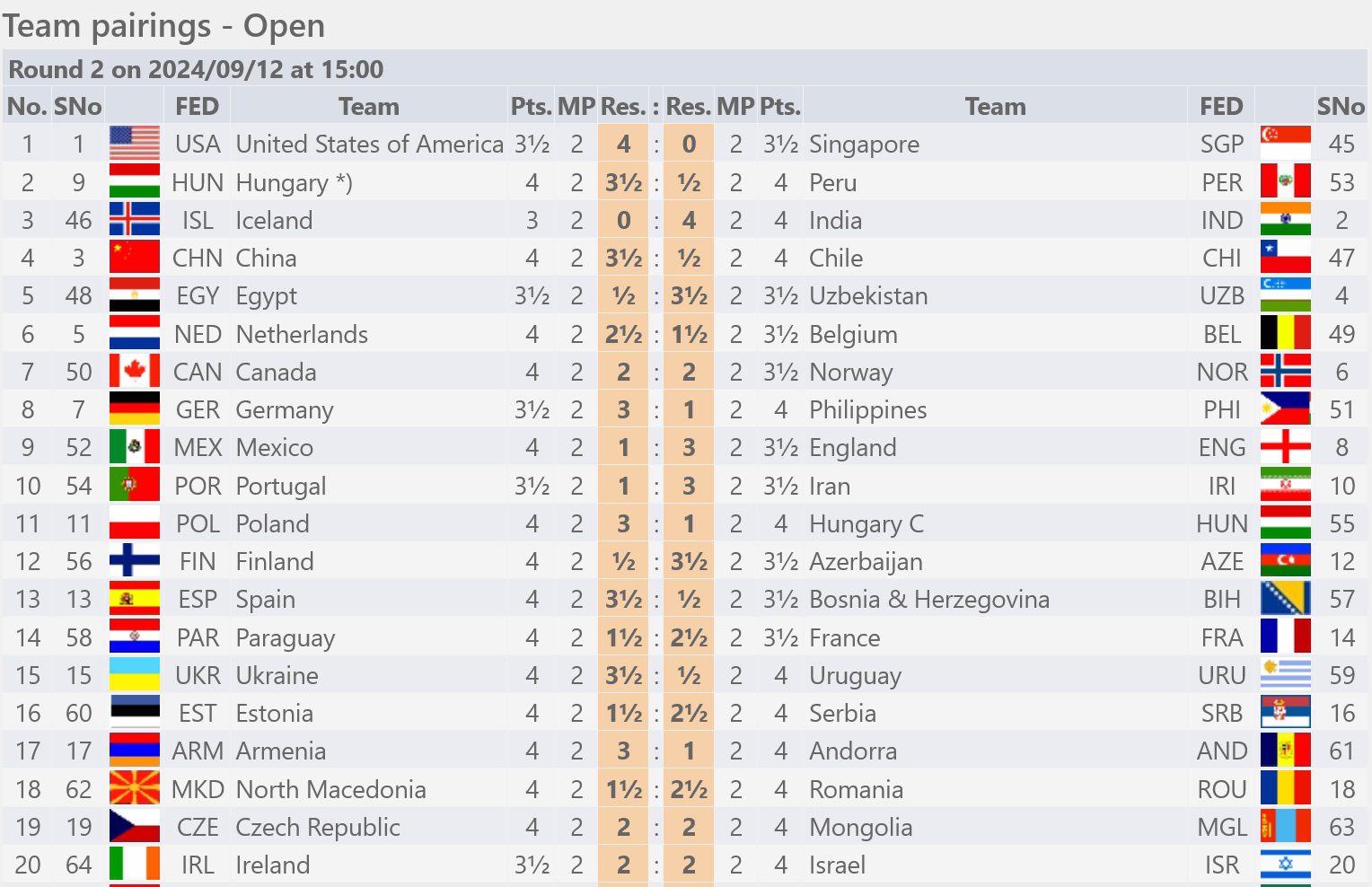Open the United States of America team
1372x887 pixels.
click(369, 144)
